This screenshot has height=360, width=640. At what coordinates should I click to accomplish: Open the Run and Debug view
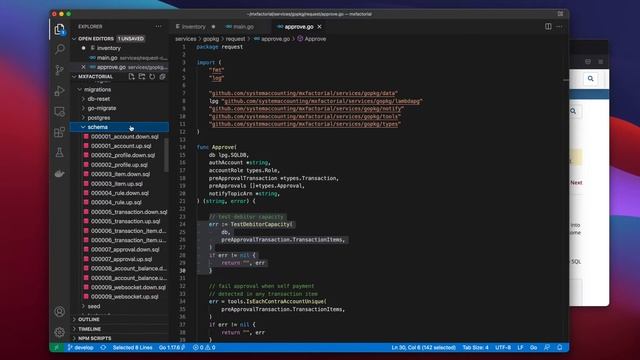(x=60, y=91)
